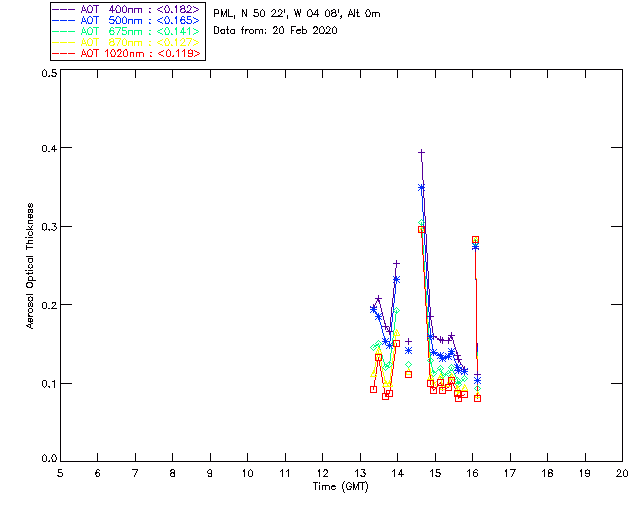
Task: Click the 'Time (GMT)' axis title
Action: (340, 487)
